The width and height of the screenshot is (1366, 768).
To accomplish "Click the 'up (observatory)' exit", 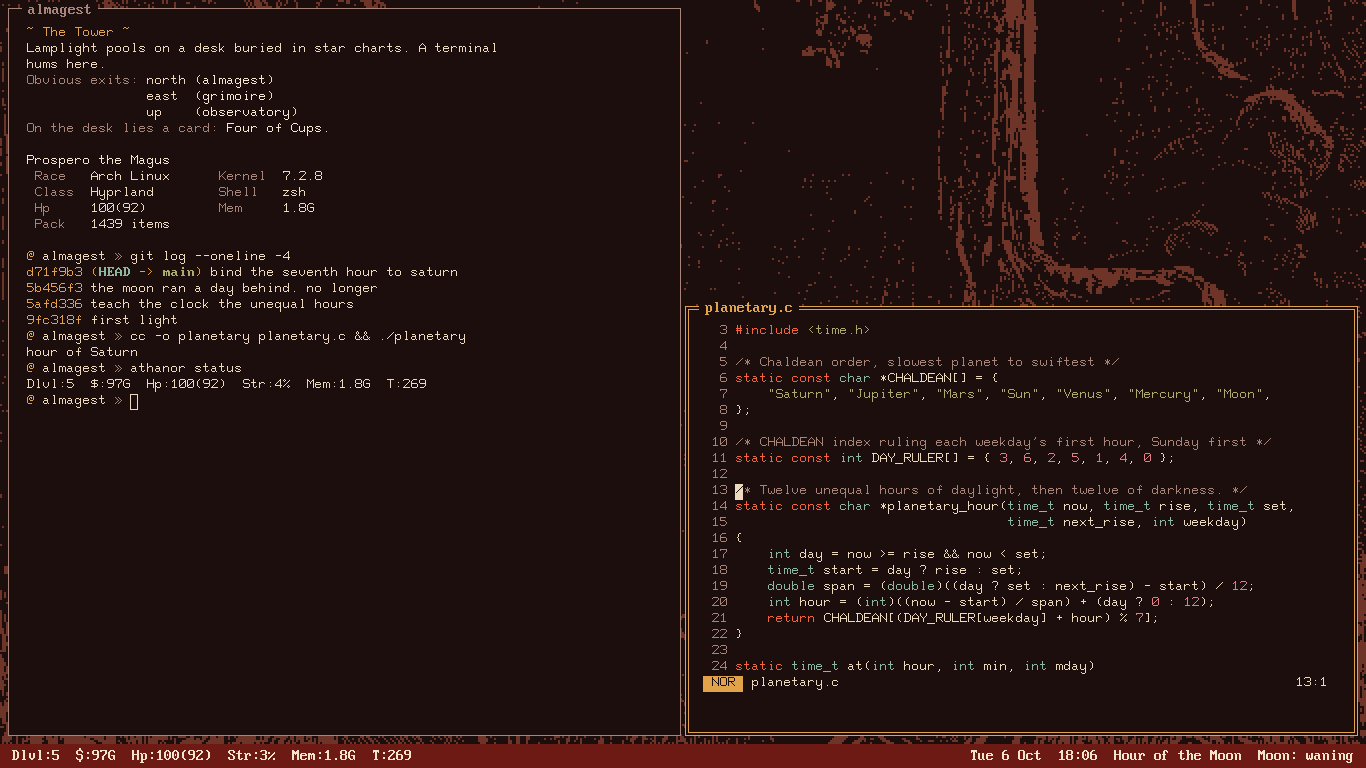I will 222,112.
